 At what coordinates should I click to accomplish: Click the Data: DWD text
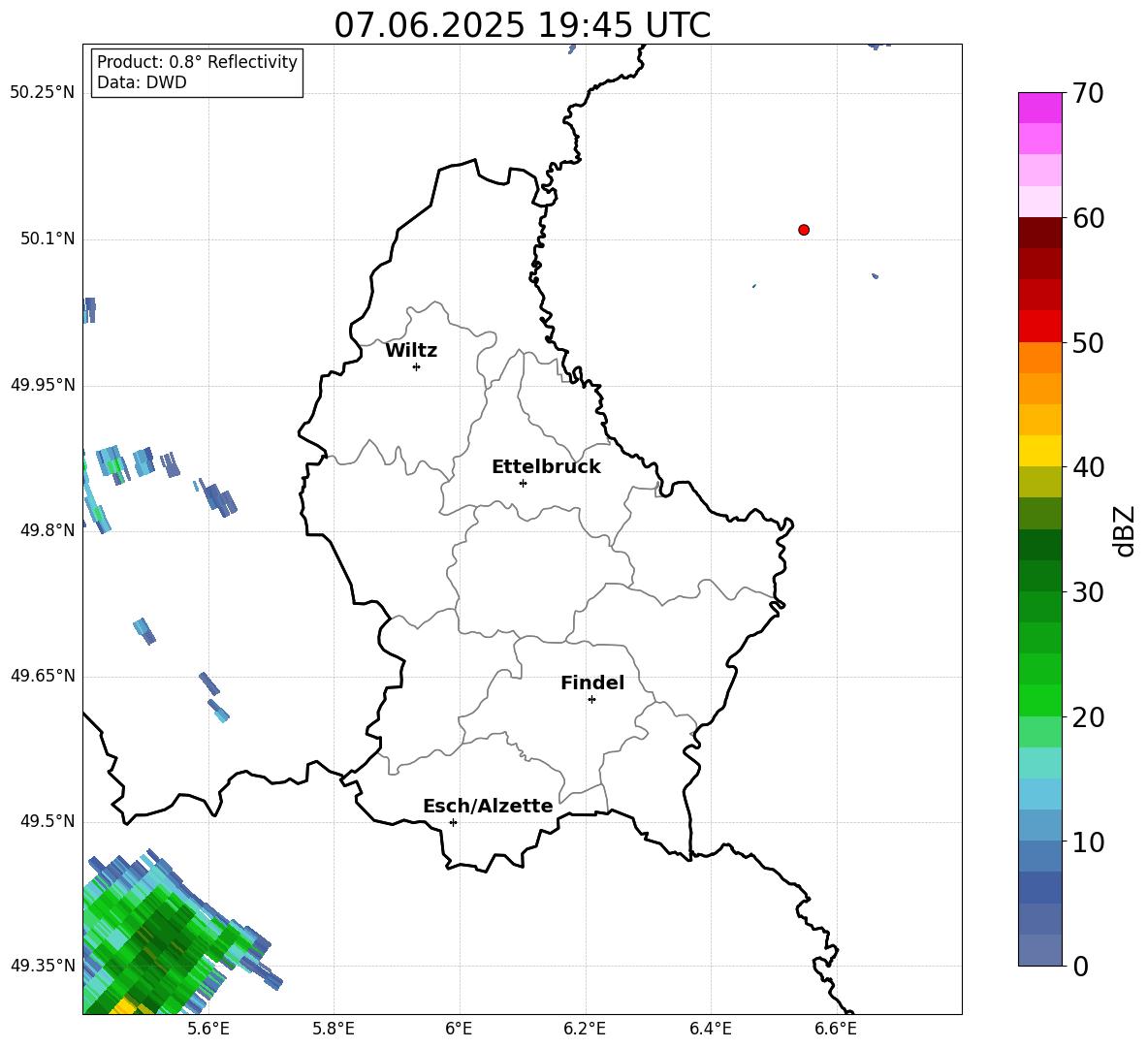[x=142, y=82]
